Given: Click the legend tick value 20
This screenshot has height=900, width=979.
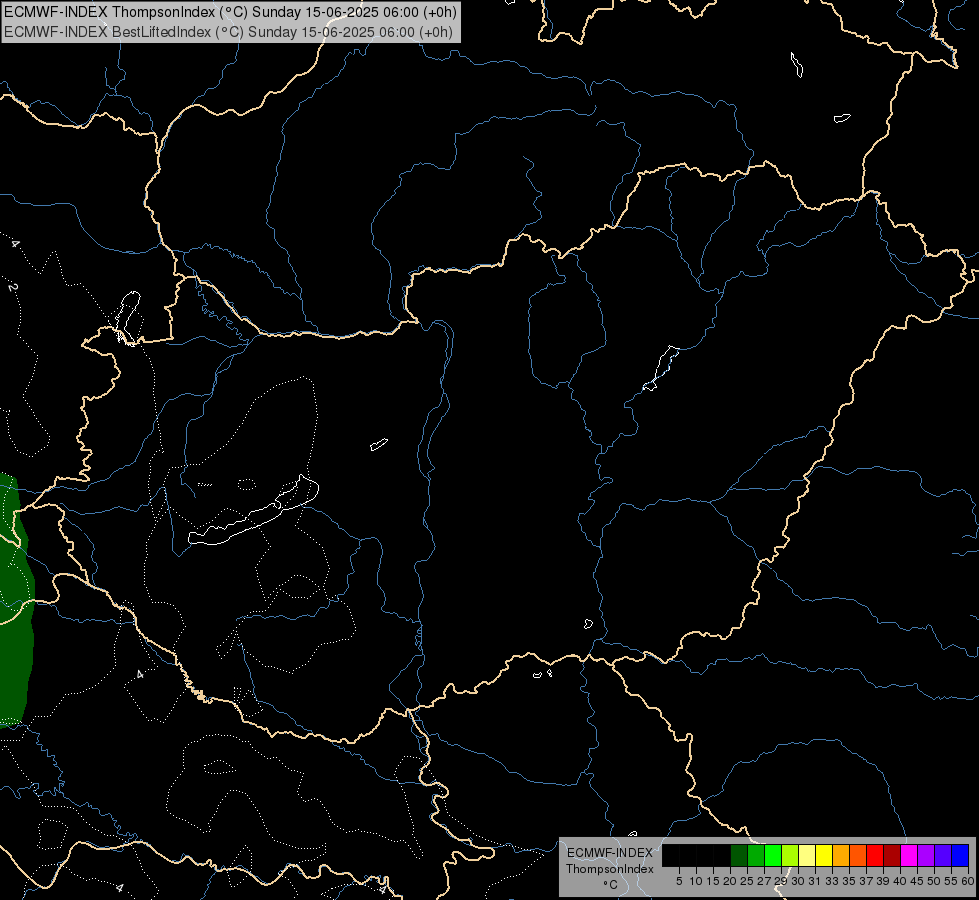Looking at the screenshot, I should pos(730,881).
